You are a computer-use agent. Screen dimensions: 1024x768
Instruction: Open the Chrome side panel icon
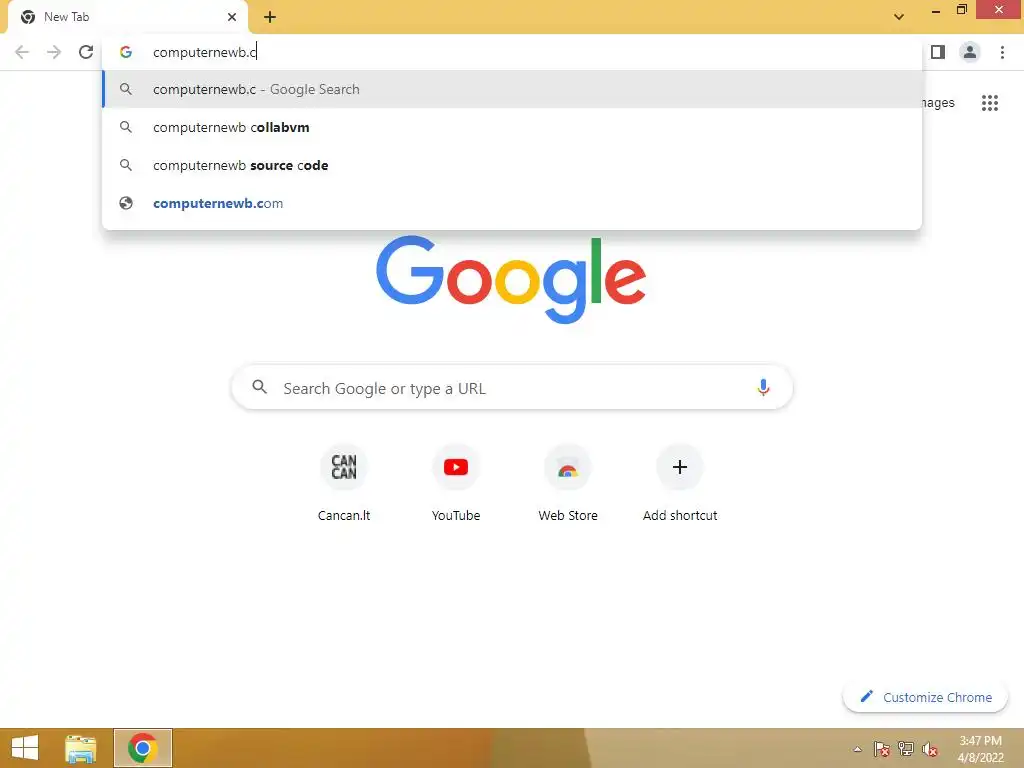click(x=938, y=52)
